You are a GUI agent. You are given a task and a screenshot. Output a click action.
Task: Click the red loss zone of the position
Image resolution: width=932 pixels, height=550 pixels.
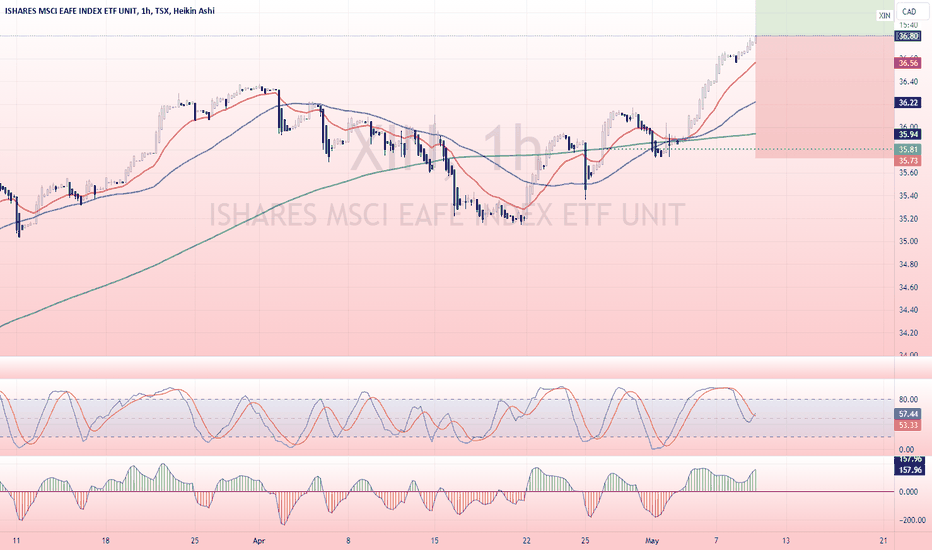coord(824,97)
